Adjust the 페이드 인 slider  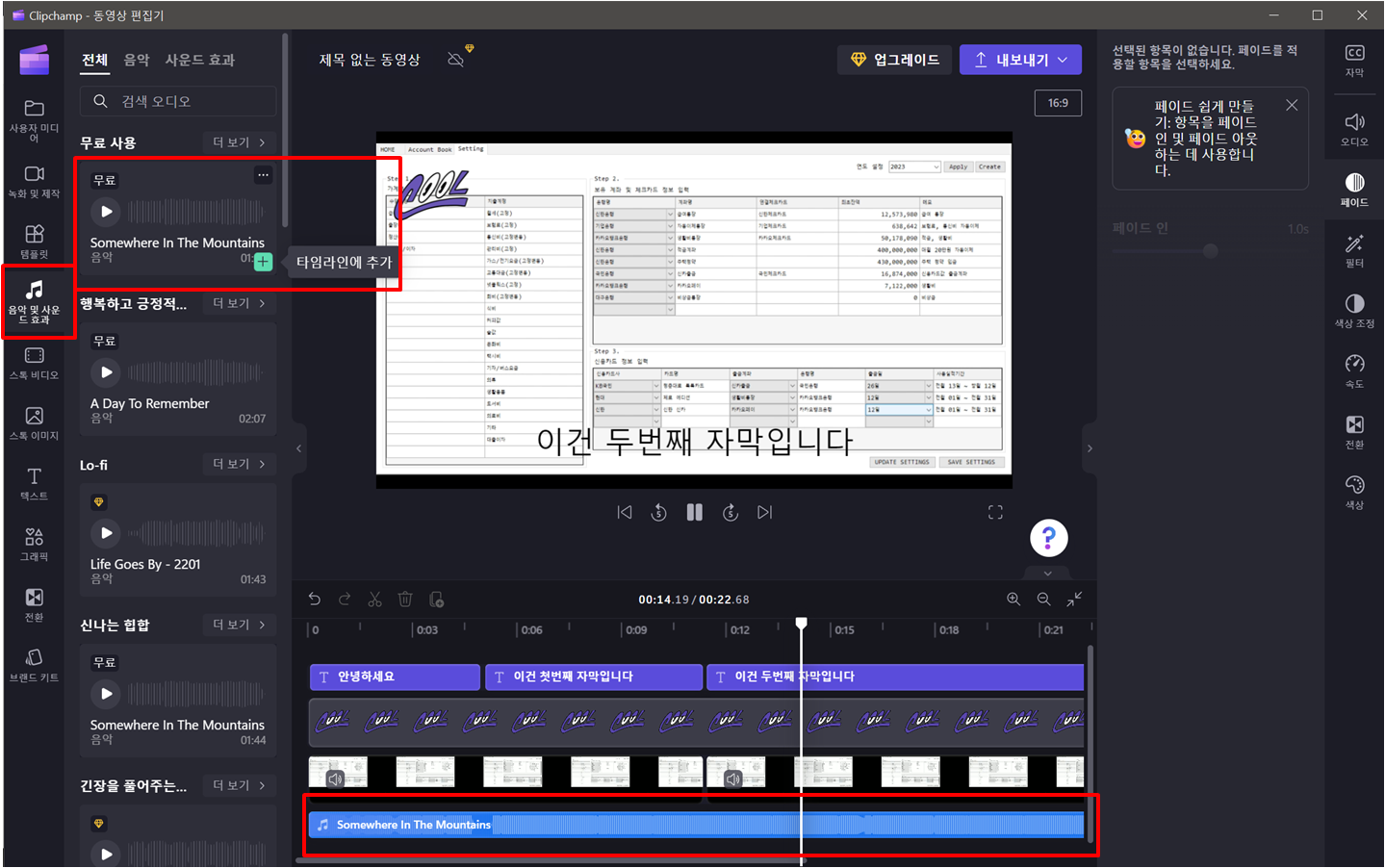click(x=1211, y=251)
